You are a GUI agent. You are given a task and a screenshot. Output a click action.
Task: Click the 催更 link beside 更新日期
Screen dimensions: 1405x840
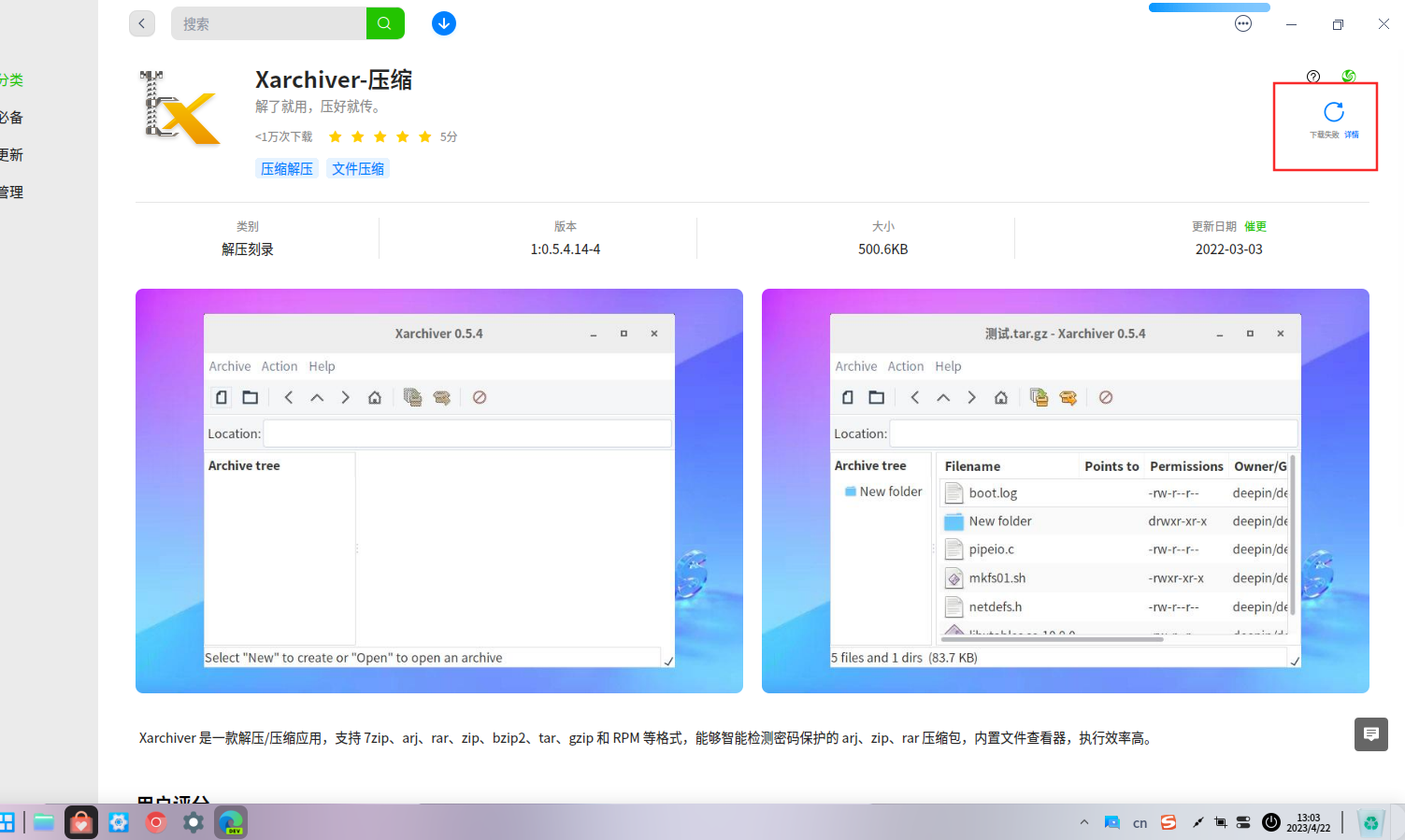tap(1255, 227)
